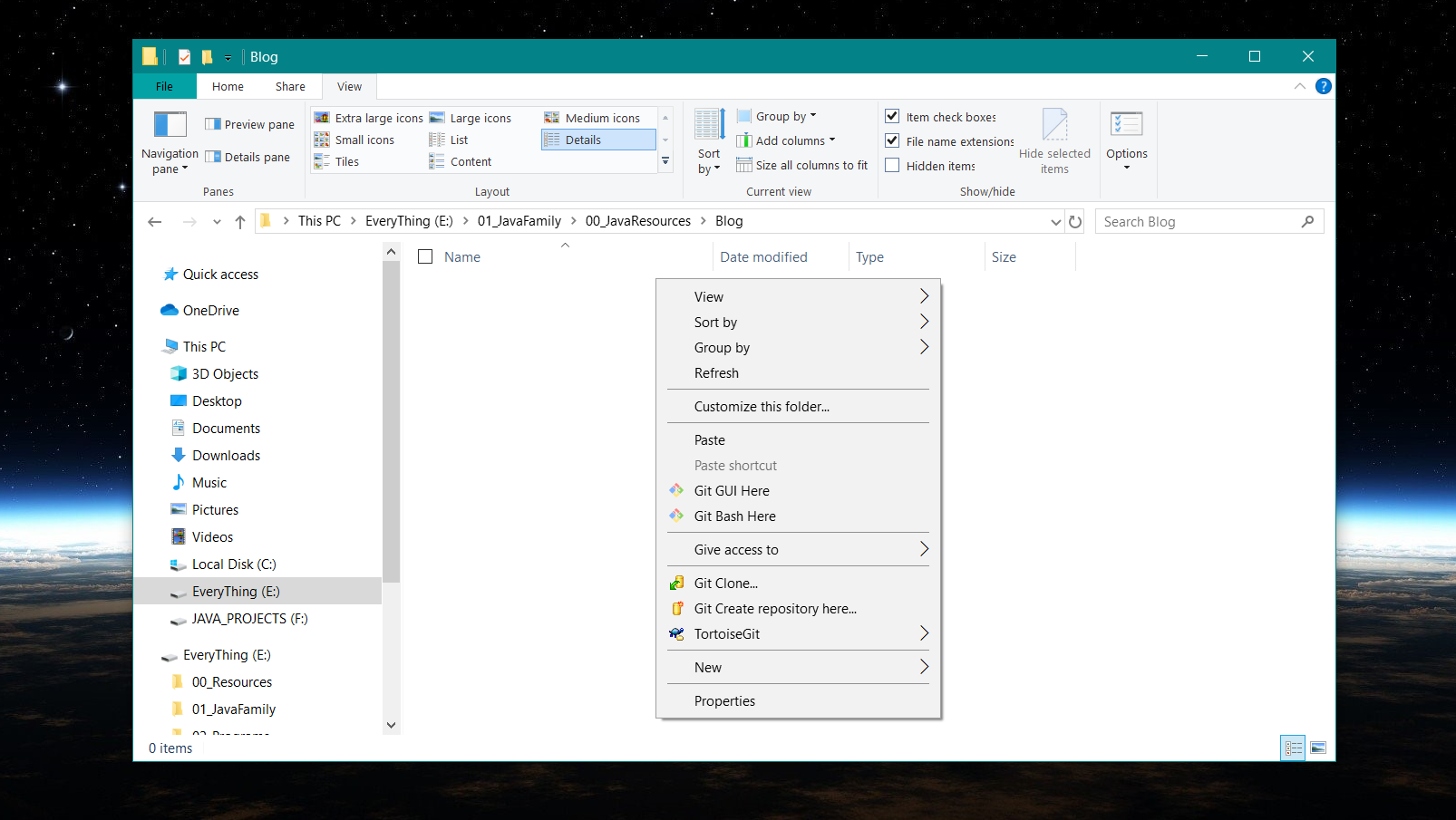
Task: Enable Hidden items checkbox
Action: (x=892, y=166)
